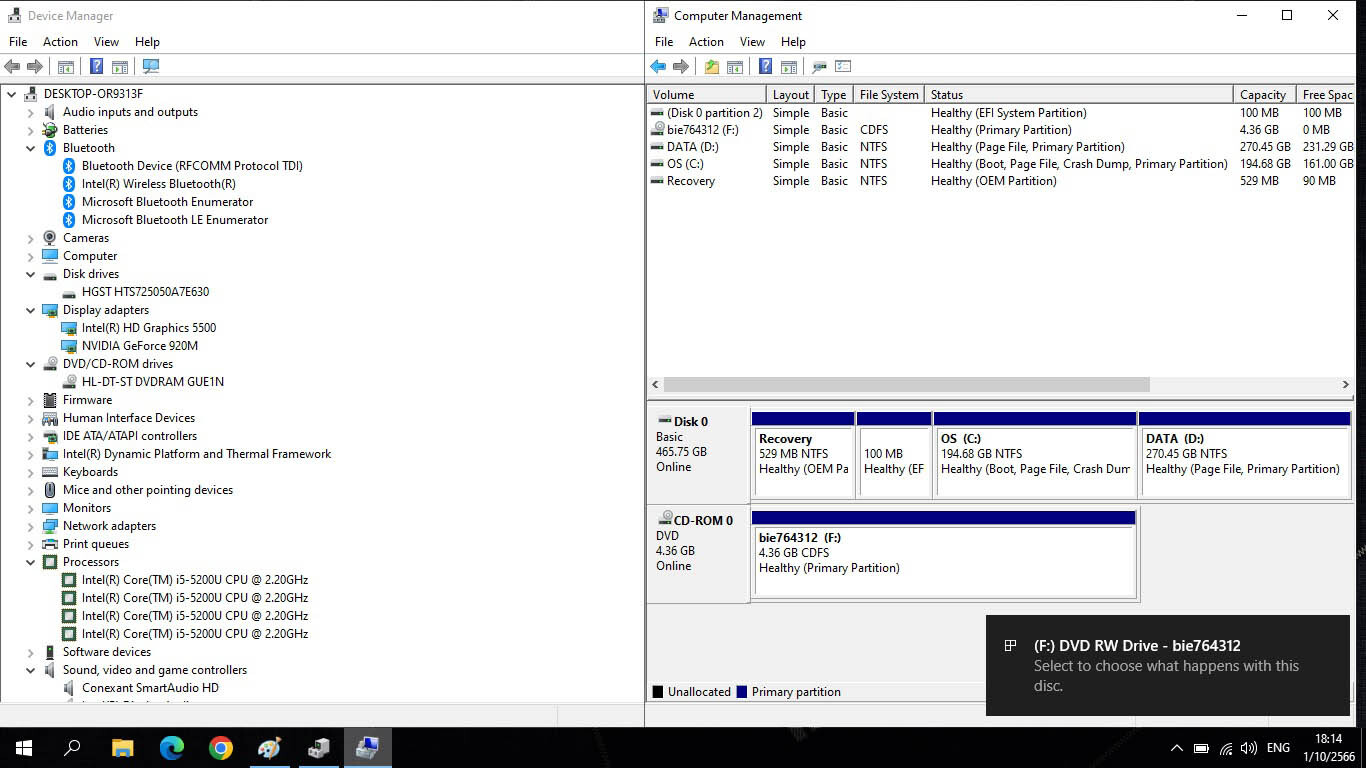
Task: Open File Explorer from the taskbar
Action: (x=123, y=747)
